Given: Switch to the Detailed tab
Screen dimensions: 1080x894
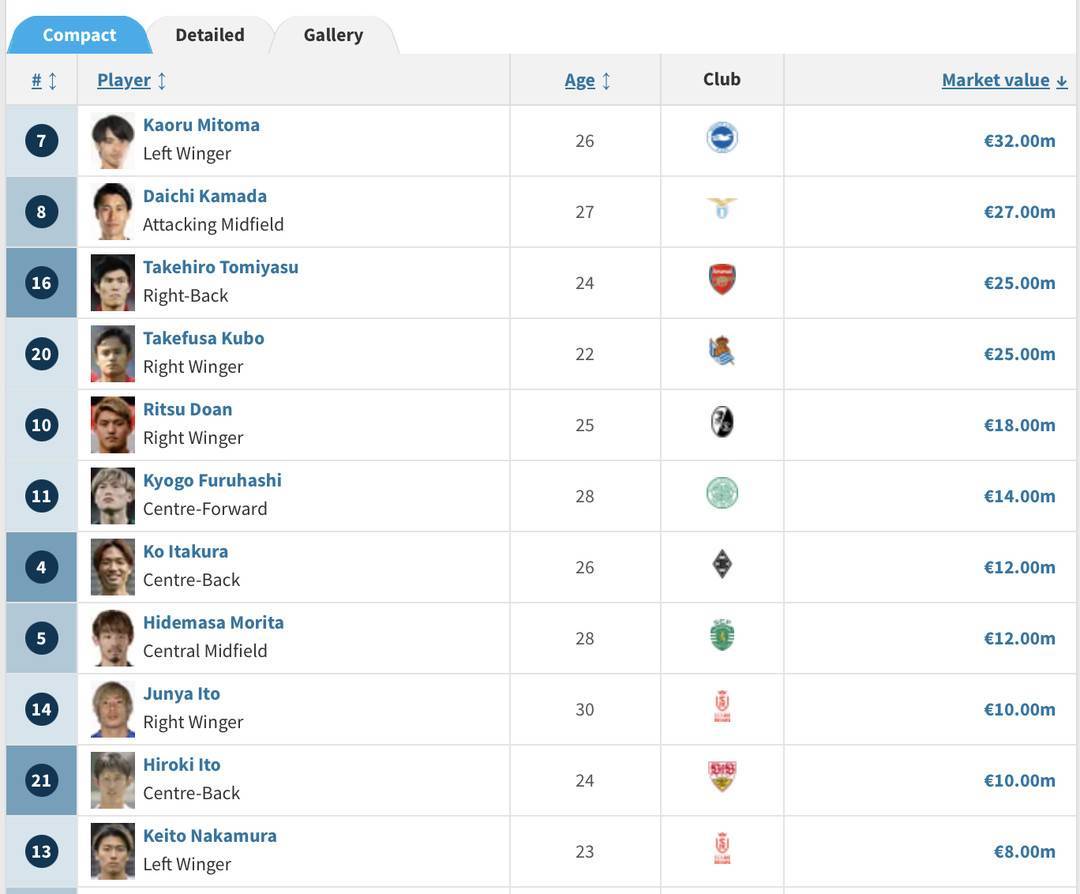Looking at the screenshot, I should click(210, 35).
